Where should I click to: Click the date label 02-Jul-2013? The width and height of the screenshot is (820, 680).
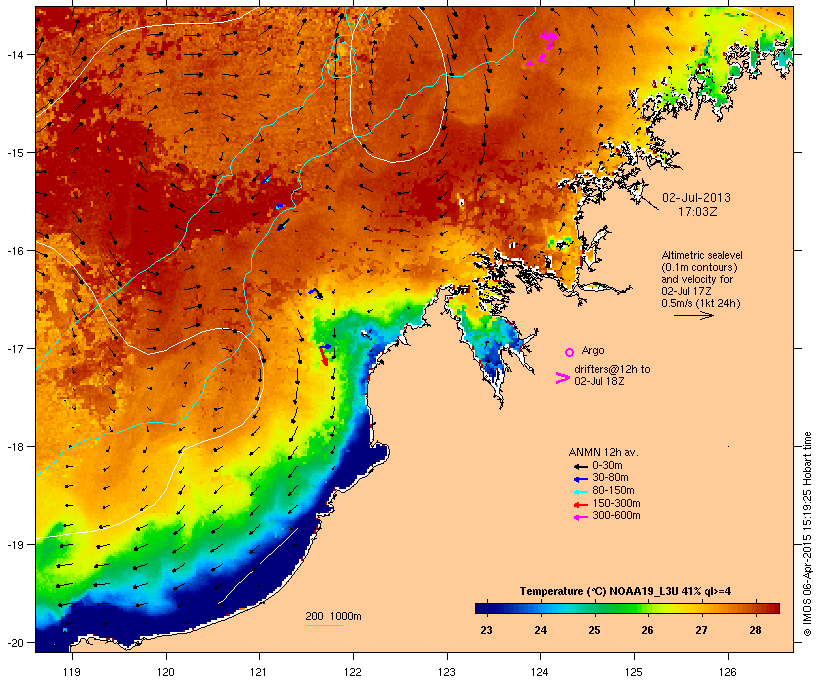coord(696,198)
